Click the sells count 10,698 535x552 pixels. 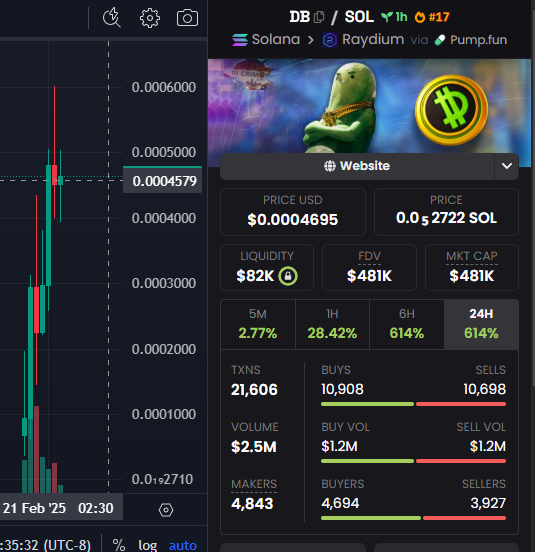click(x=485, y=389)
